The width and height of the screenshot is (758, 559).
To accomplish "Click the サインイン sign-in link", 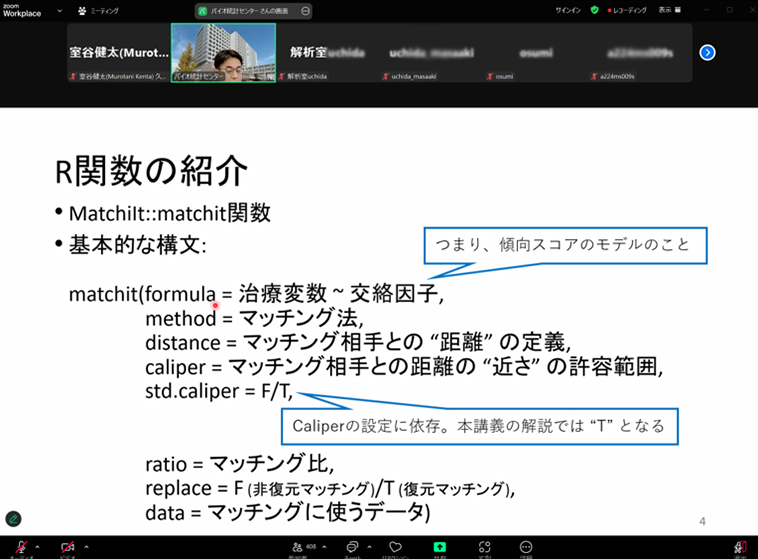I will coord(568,10).
